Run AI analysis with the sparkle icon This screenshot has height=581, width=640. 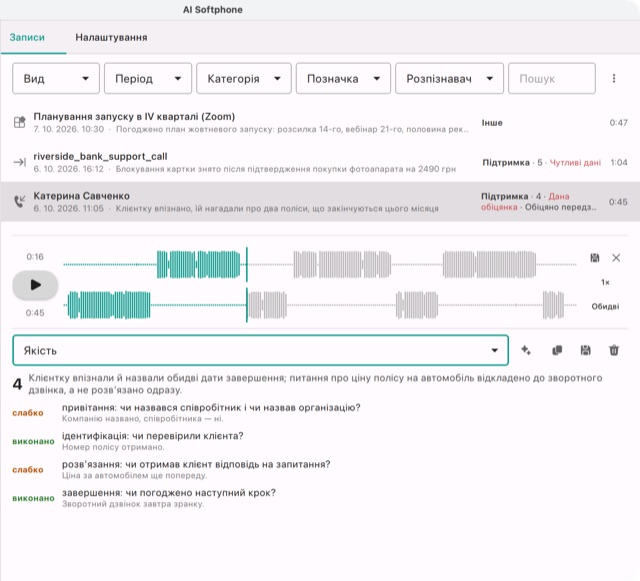click(526, 350)
